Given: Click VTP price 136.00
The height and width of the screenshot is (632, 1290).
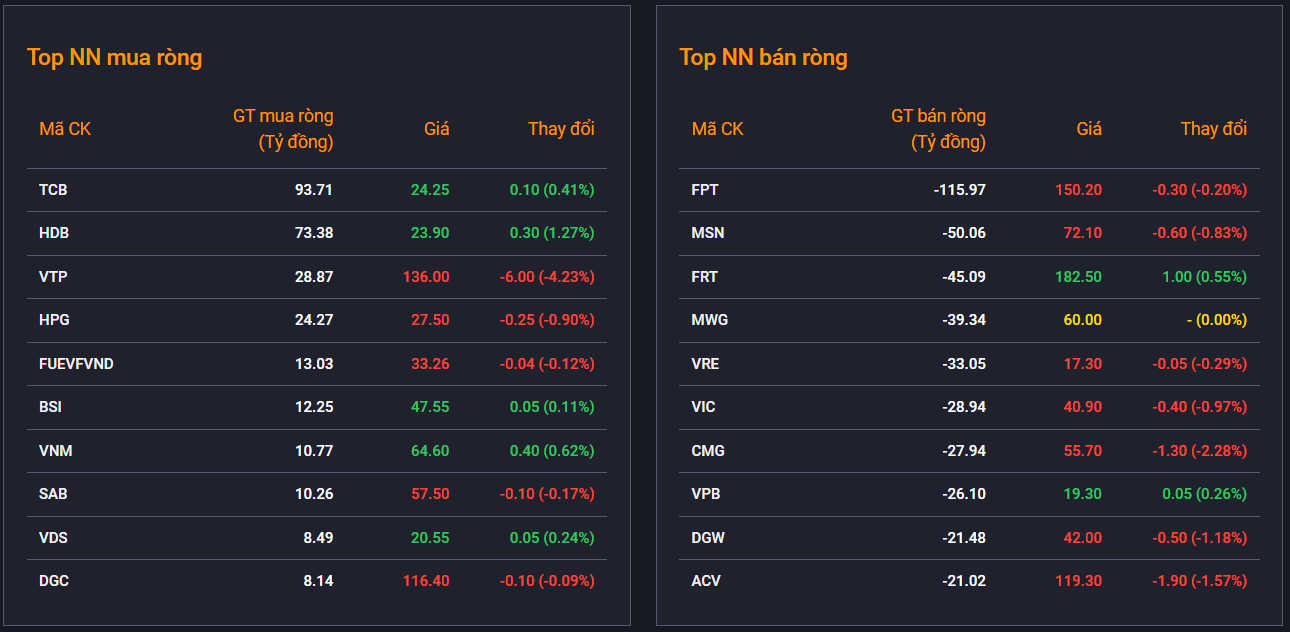Looking at the screenshot, I should click(x=426, y=277).
